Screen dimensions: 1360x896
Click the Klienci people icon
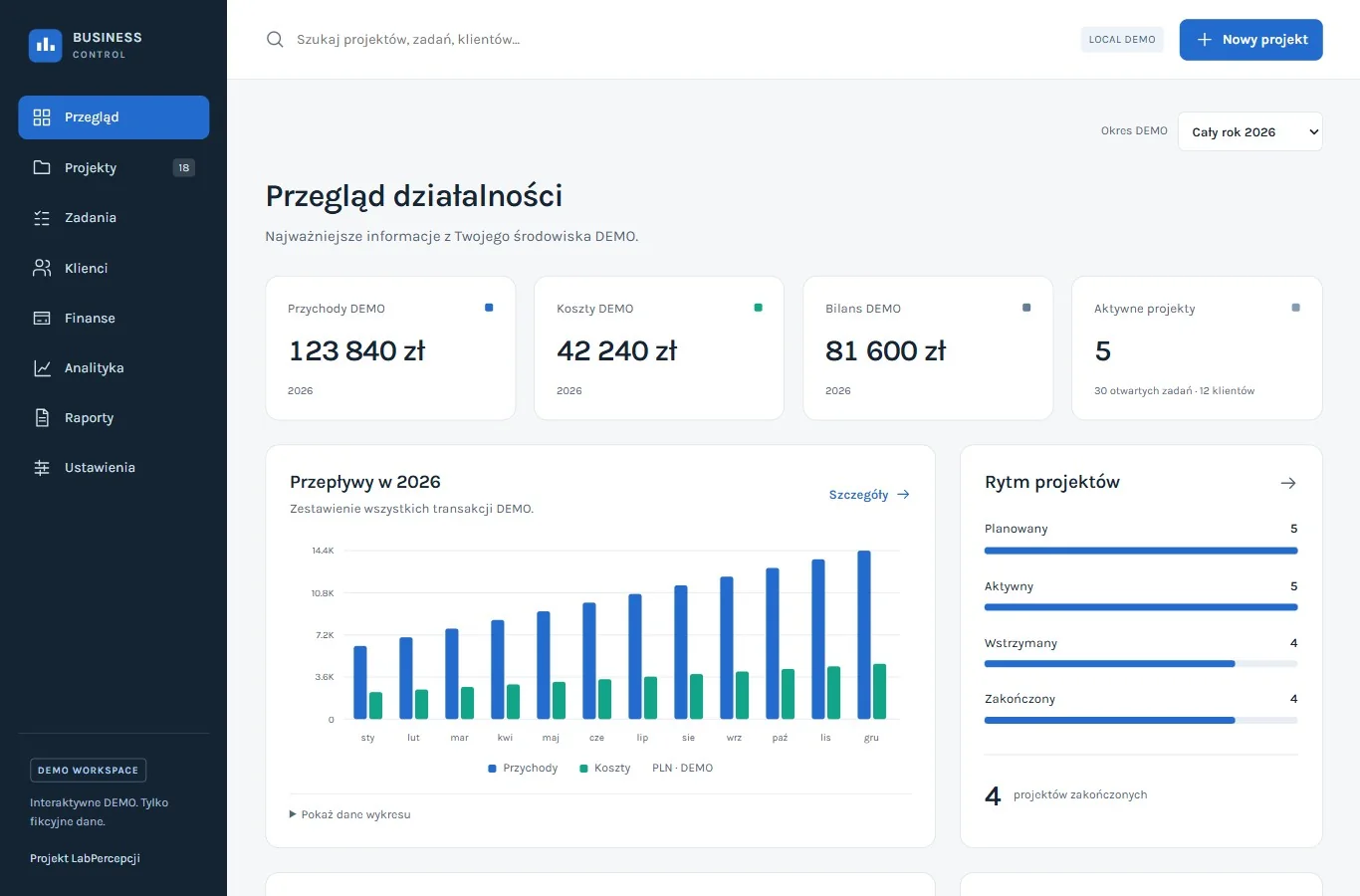pos(42,268)
